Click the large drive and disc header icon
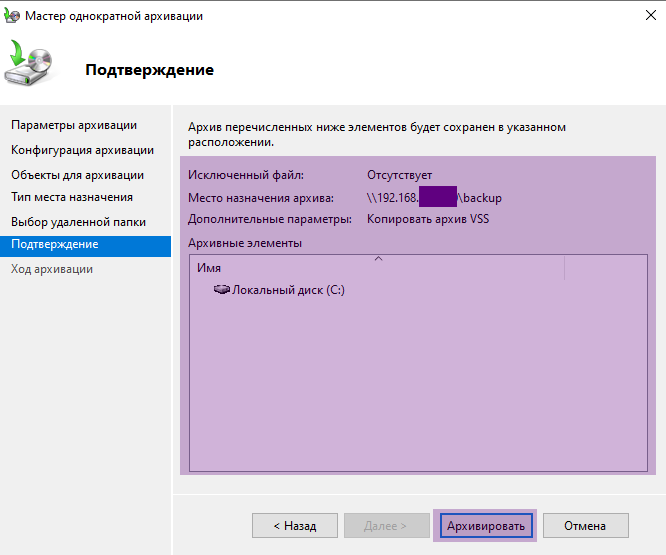This screenshot has width=666, height=555. click(x=28, y=63)
